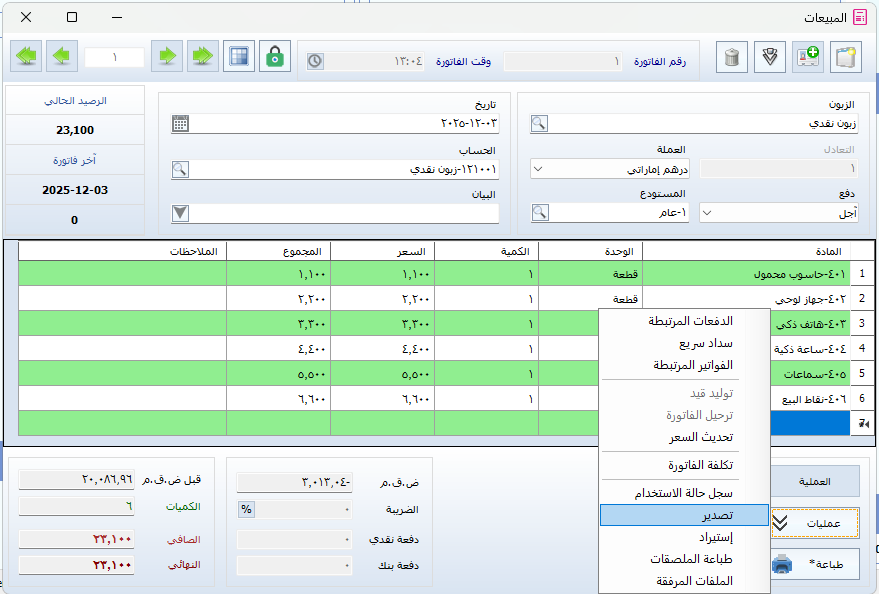Search customers with the الزبون magnifier icon

coord(539,124)
